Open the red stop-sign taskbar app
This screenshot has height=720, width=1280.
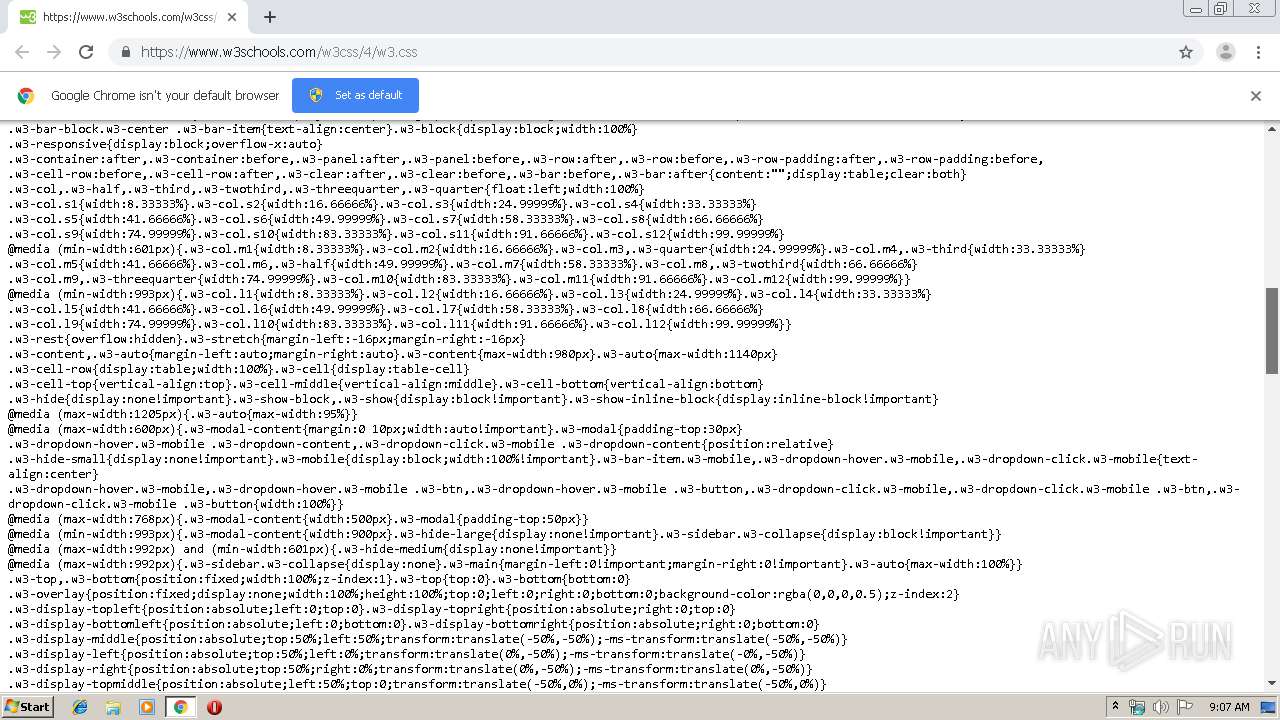214,707
